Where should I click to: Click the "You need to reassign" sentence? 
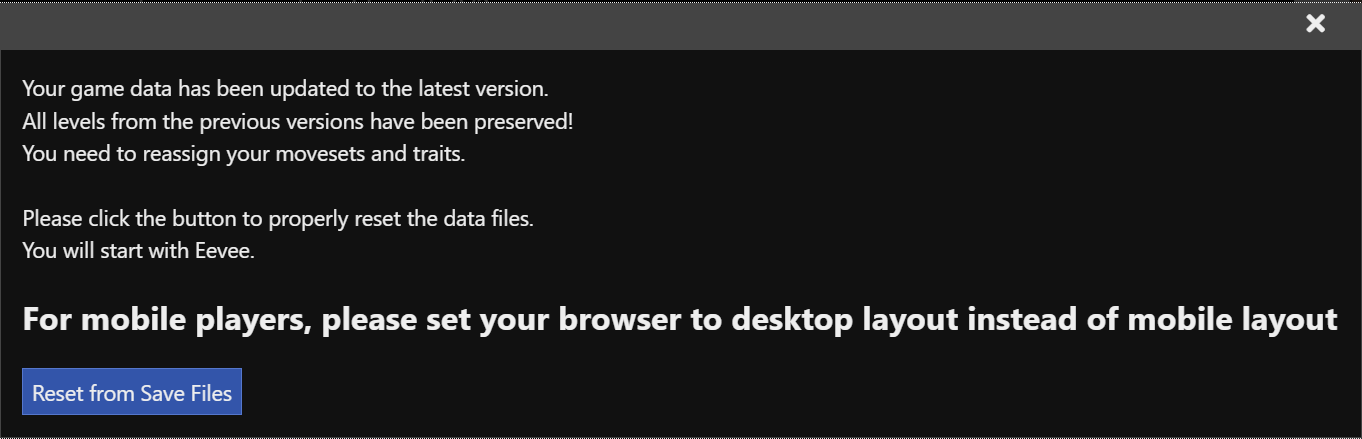pos(243,155)
